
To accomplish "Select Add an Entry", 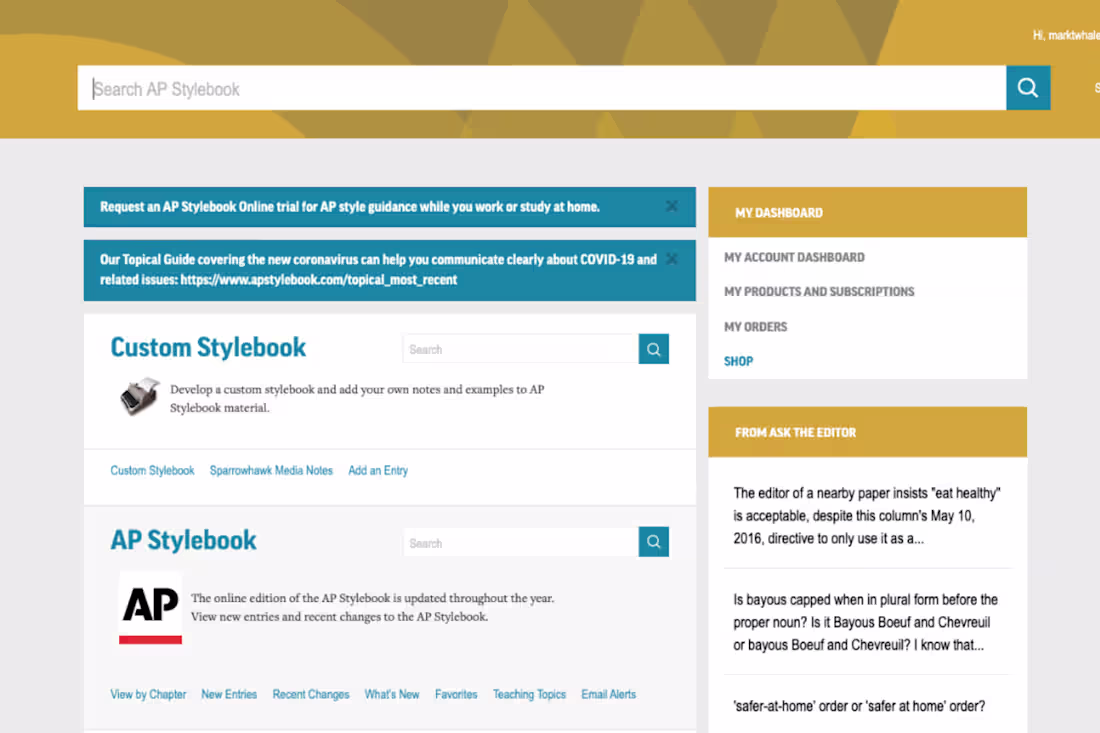I will (377, 470).
